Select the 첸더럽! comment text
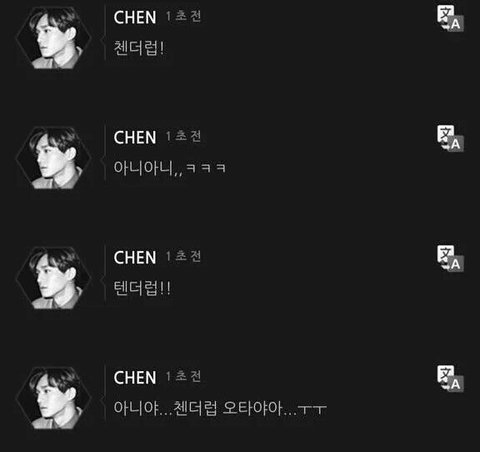The width and height of the screenshot is (480, 452). 139,48
